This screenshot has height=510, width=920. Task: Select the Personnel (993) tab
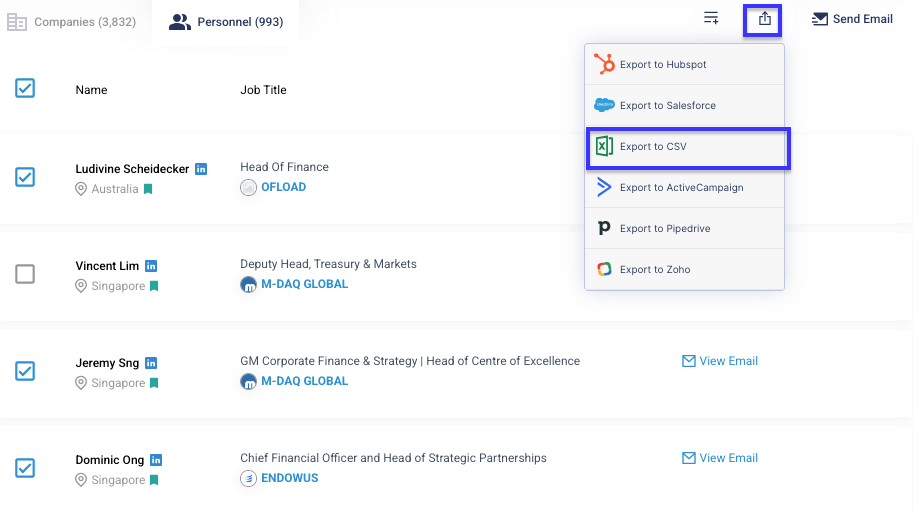point(226,22)
